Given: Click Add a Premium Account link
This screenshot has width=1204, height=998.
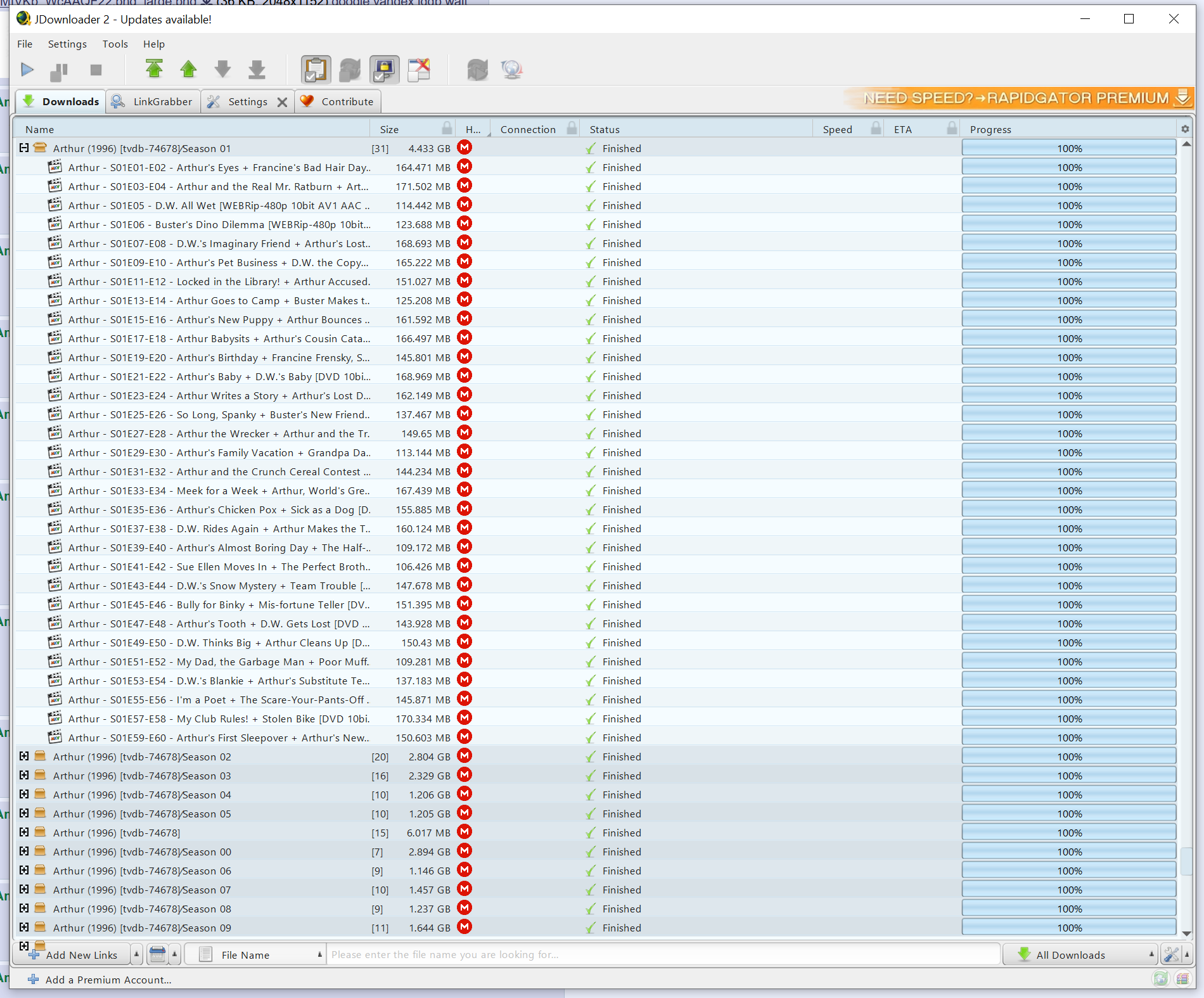Looking at the screenshot, I should pos(100,980).
